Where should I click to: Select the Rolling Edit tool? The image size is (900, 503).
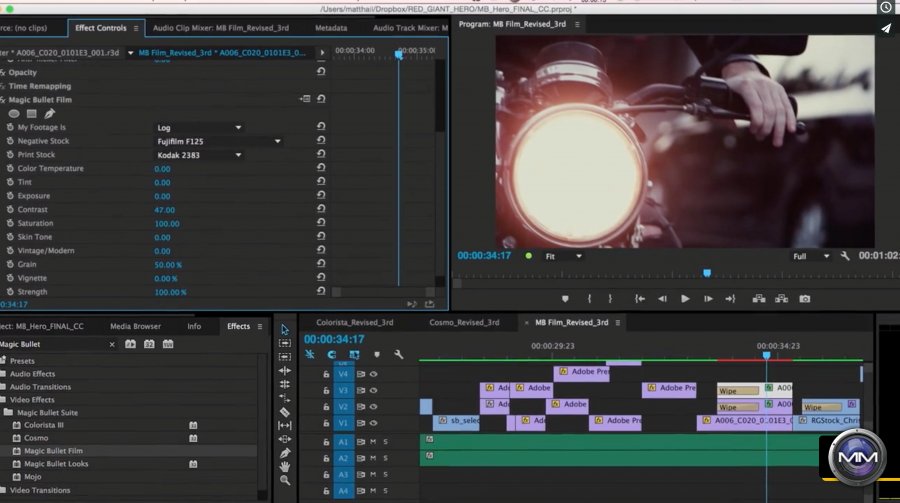coord(285,384)
